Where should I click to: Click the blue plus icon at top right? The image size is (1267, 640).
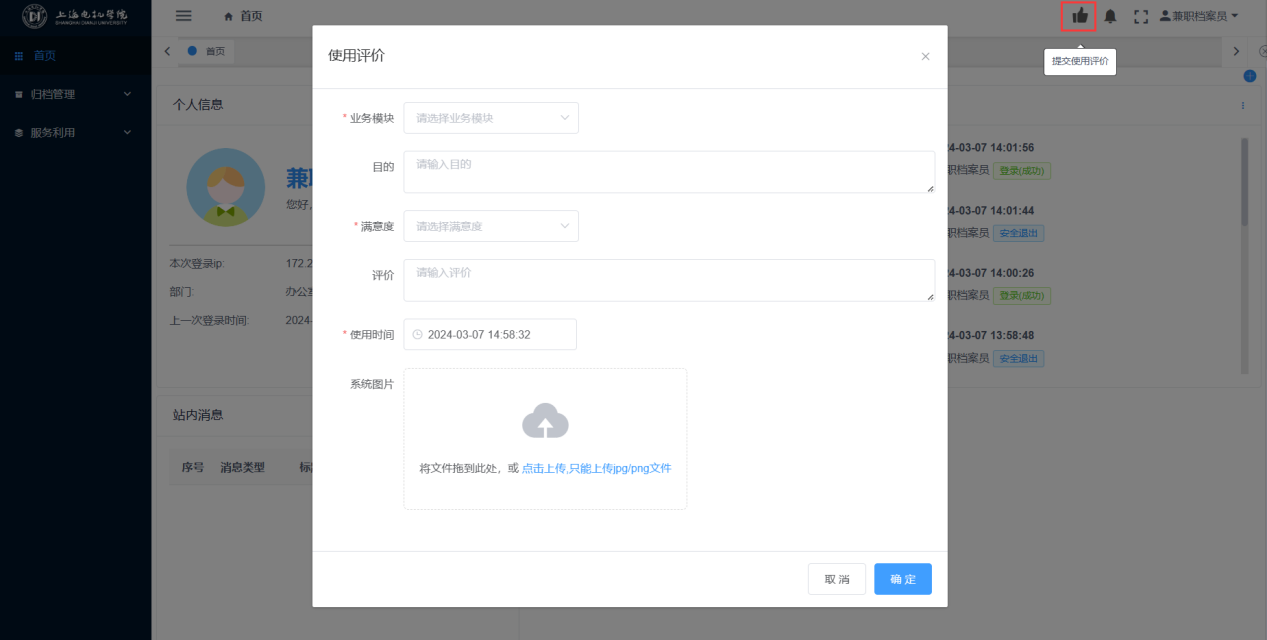(x=1249, y=76)
